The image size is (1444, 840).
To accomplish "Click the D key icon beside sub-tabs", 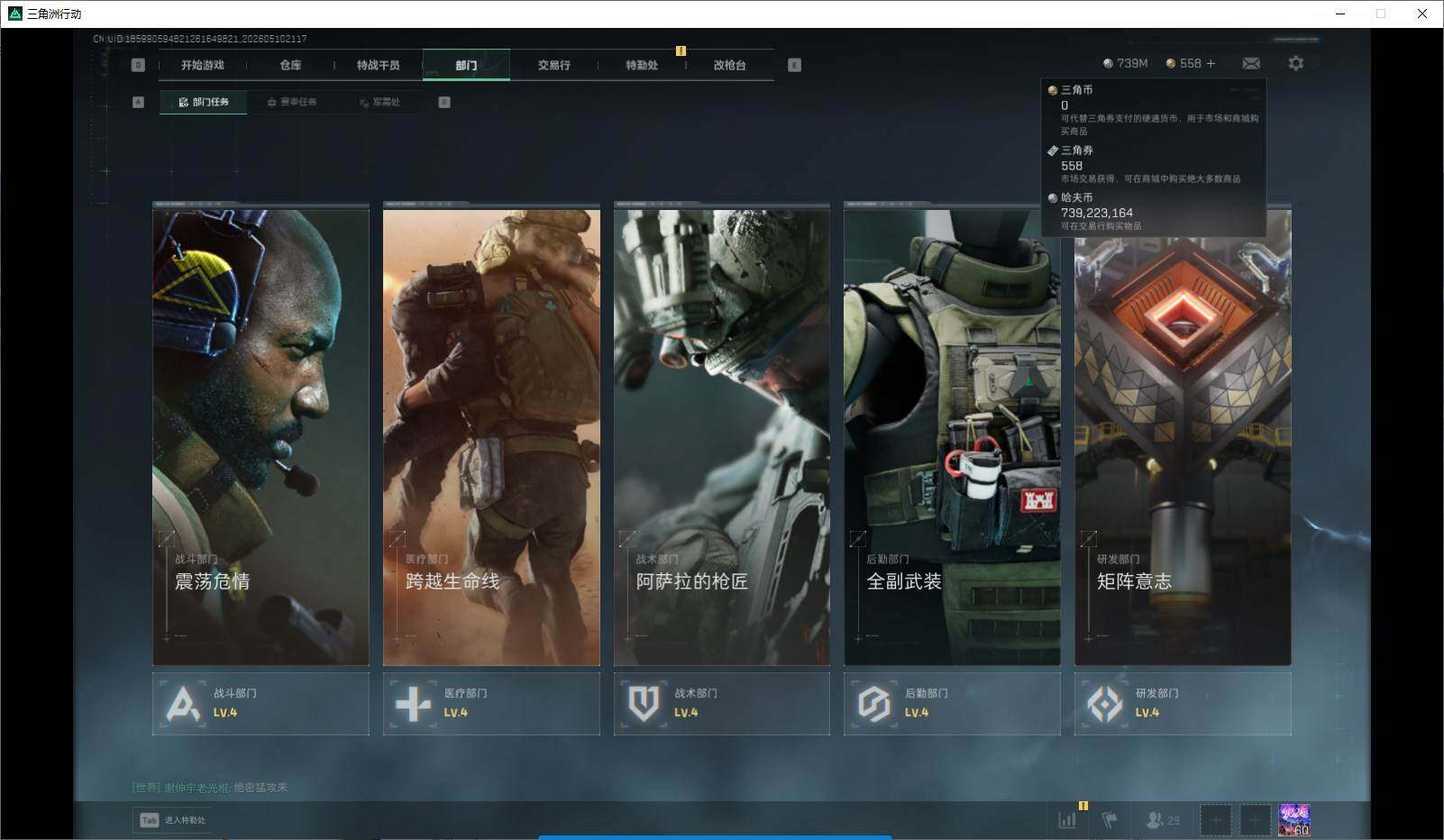I will [444, 102].
